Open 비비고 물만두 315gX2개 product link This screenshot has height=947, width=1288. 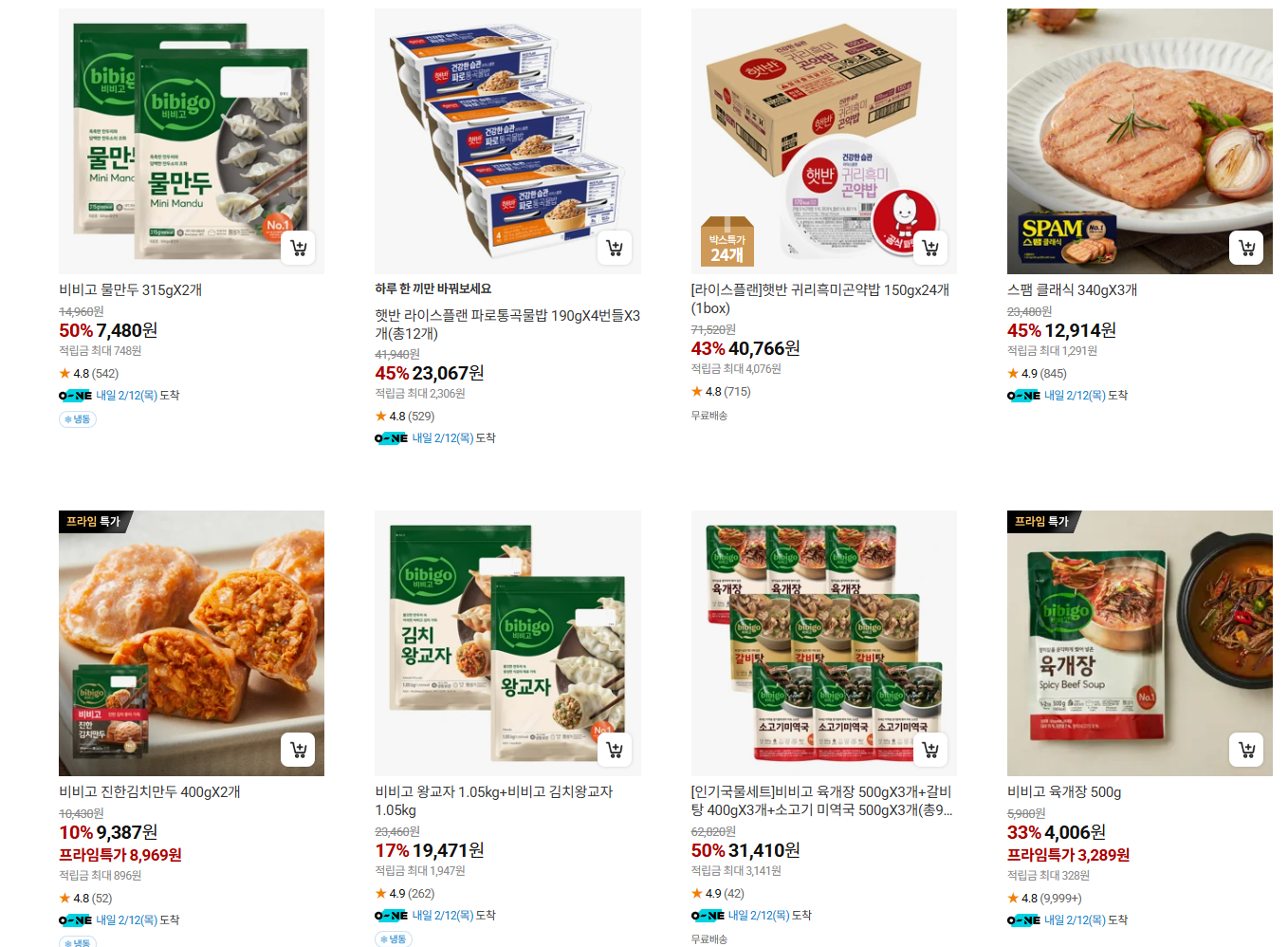pyautogui.click(x=131, y=290)
